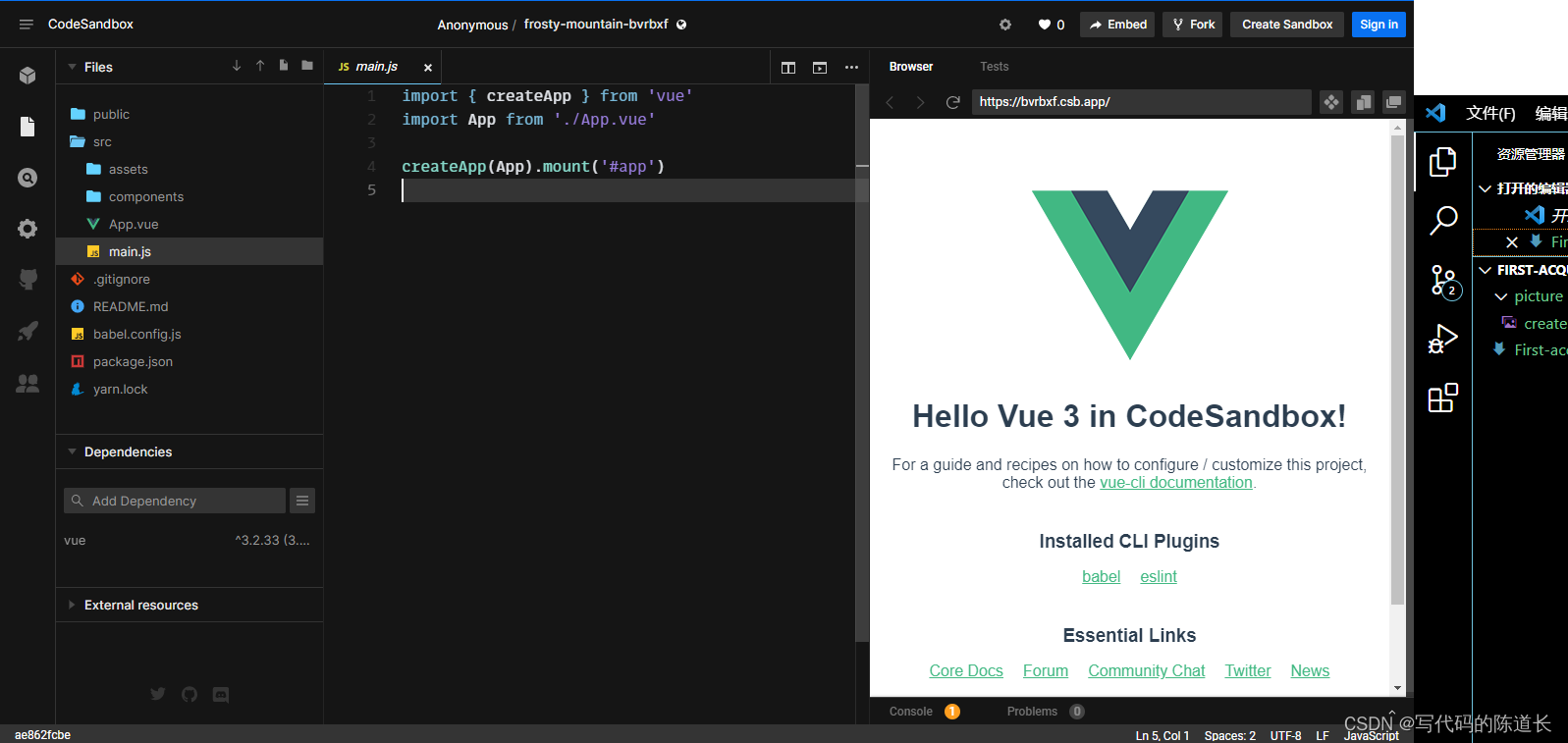Collapse the Dependencies section
This screenshot has height=743, width=1568.
73,451
